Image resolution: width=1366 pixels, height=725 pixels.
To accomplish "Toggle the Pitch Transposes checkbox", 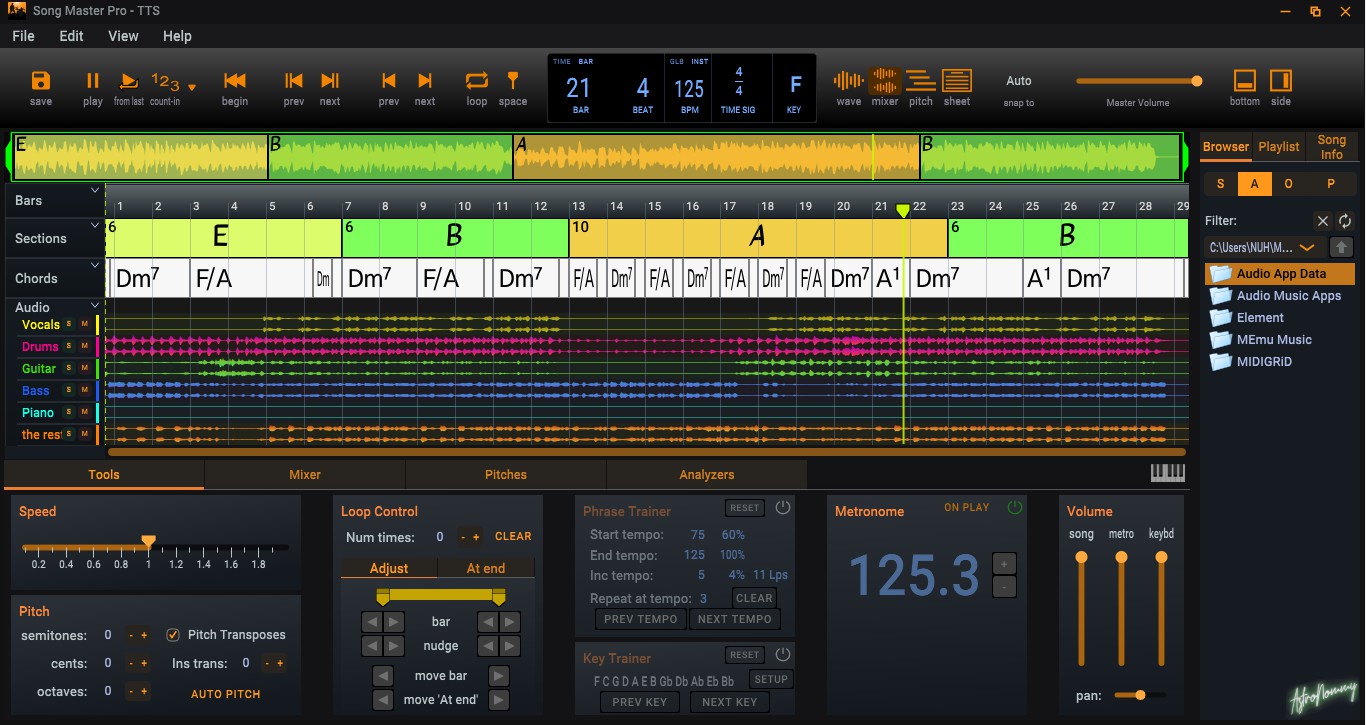I will (x=173, y=635).
